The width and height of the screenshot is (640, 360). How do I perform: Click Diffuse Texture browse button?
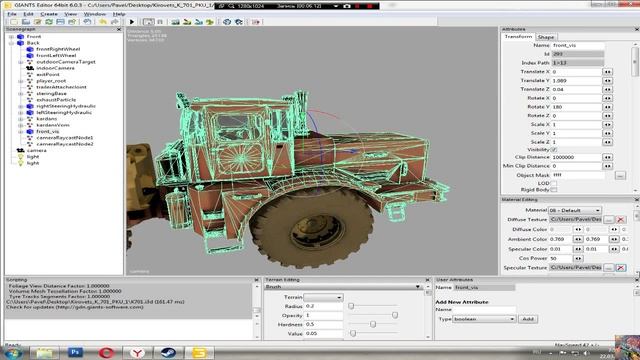coord(609,220)
